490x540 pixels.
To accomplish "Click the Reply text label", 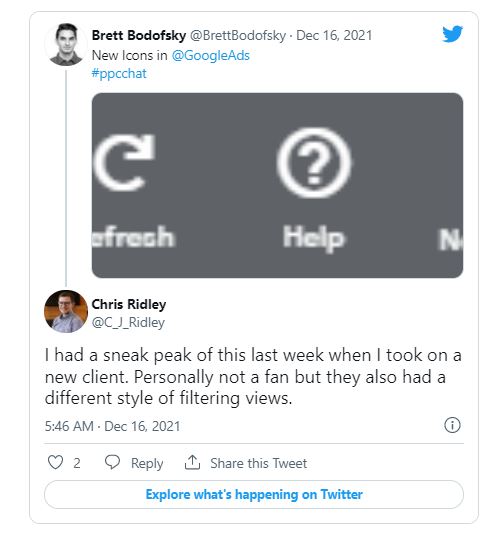I will point(147,463).
